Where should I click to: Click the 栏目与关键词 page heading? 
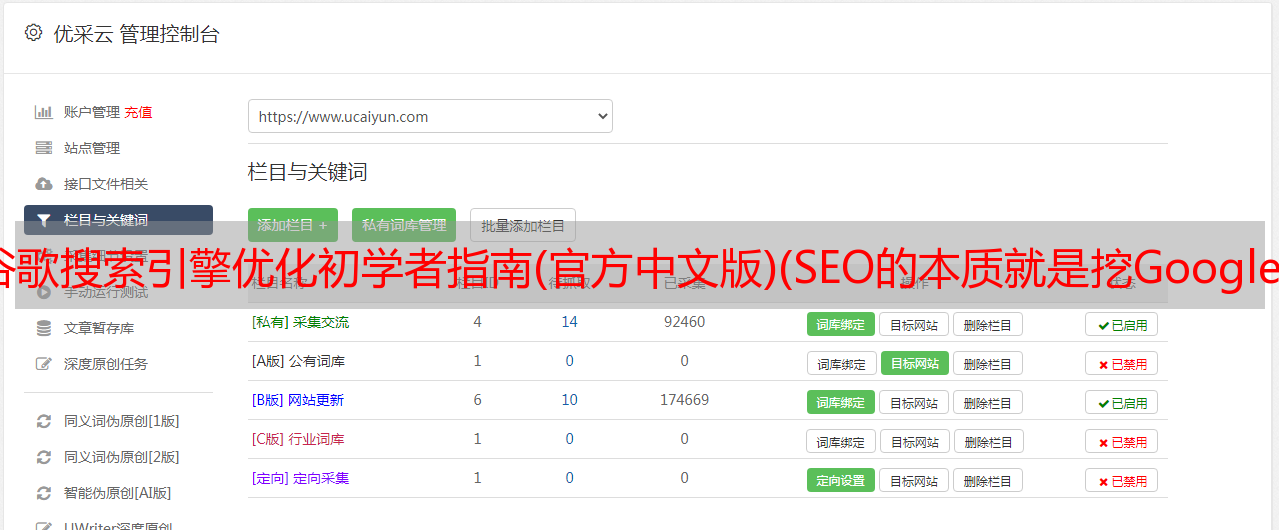[307, 172]
